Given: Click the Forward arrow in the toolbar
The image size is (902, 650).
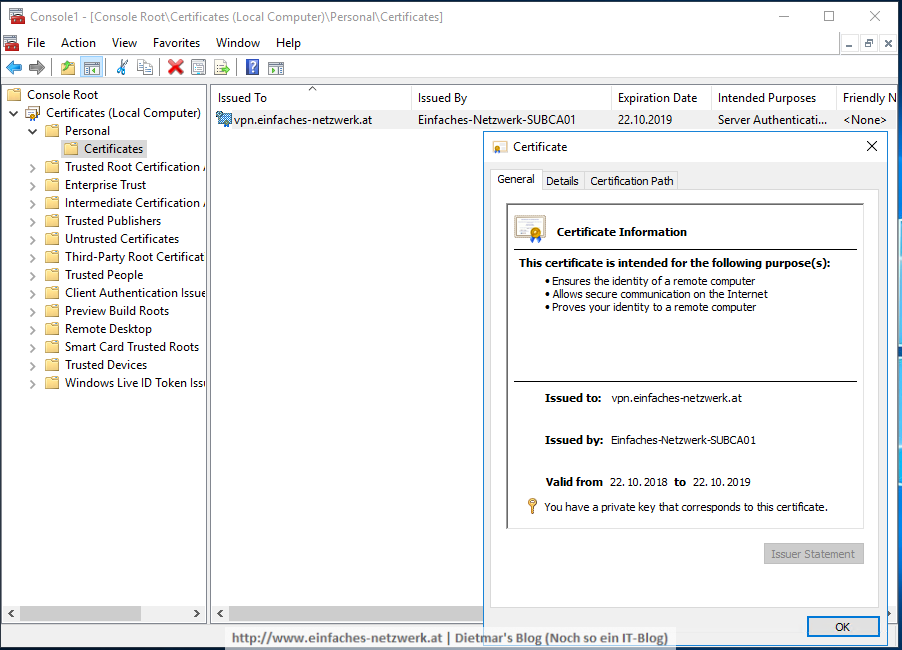Looking at the screenshot, I should (x=37, y=68).
